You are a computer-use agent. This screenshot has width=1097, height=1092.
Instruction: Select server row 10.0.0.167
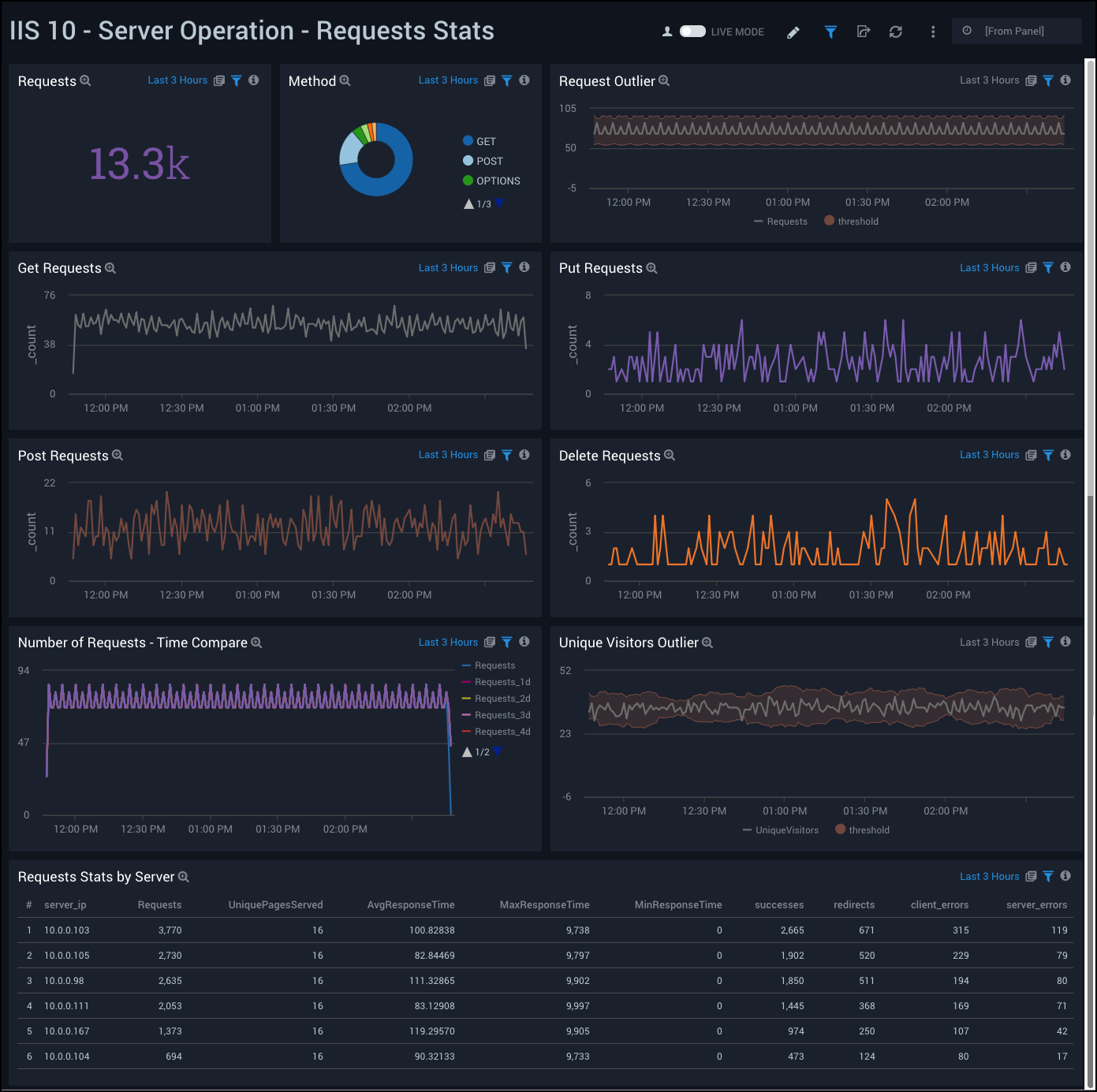coord(546,1031)
